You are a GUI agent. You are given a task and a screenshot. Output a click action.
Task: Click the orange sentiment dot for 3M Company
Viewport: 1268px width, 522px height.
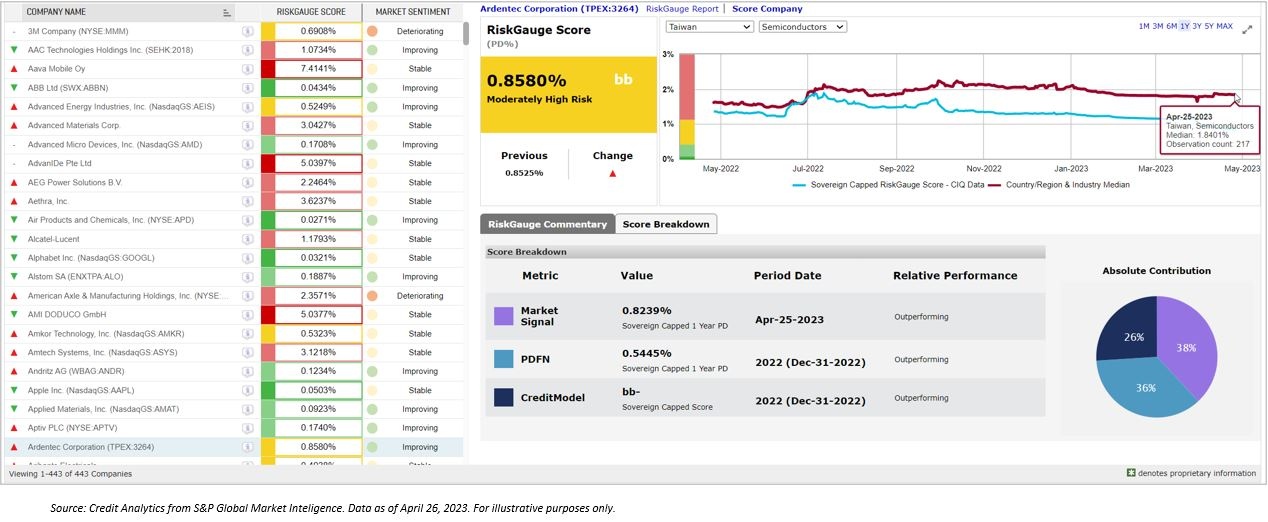tap(372, 31)
